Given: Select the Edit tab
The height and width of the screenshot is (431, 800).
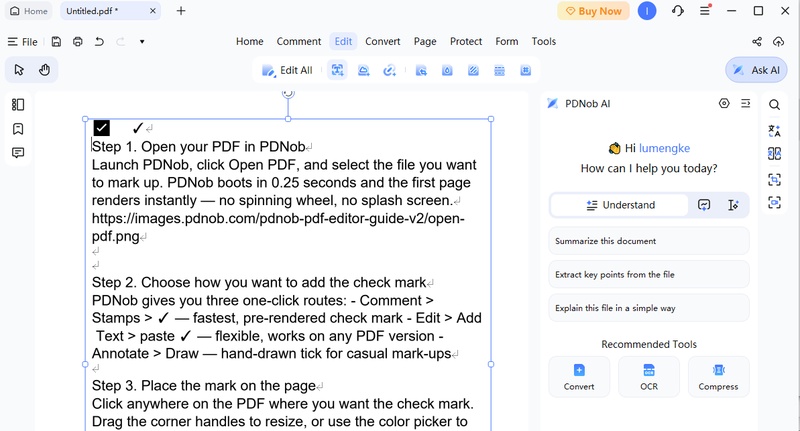Looking at the screenshot, I should [x=343, y=41].
